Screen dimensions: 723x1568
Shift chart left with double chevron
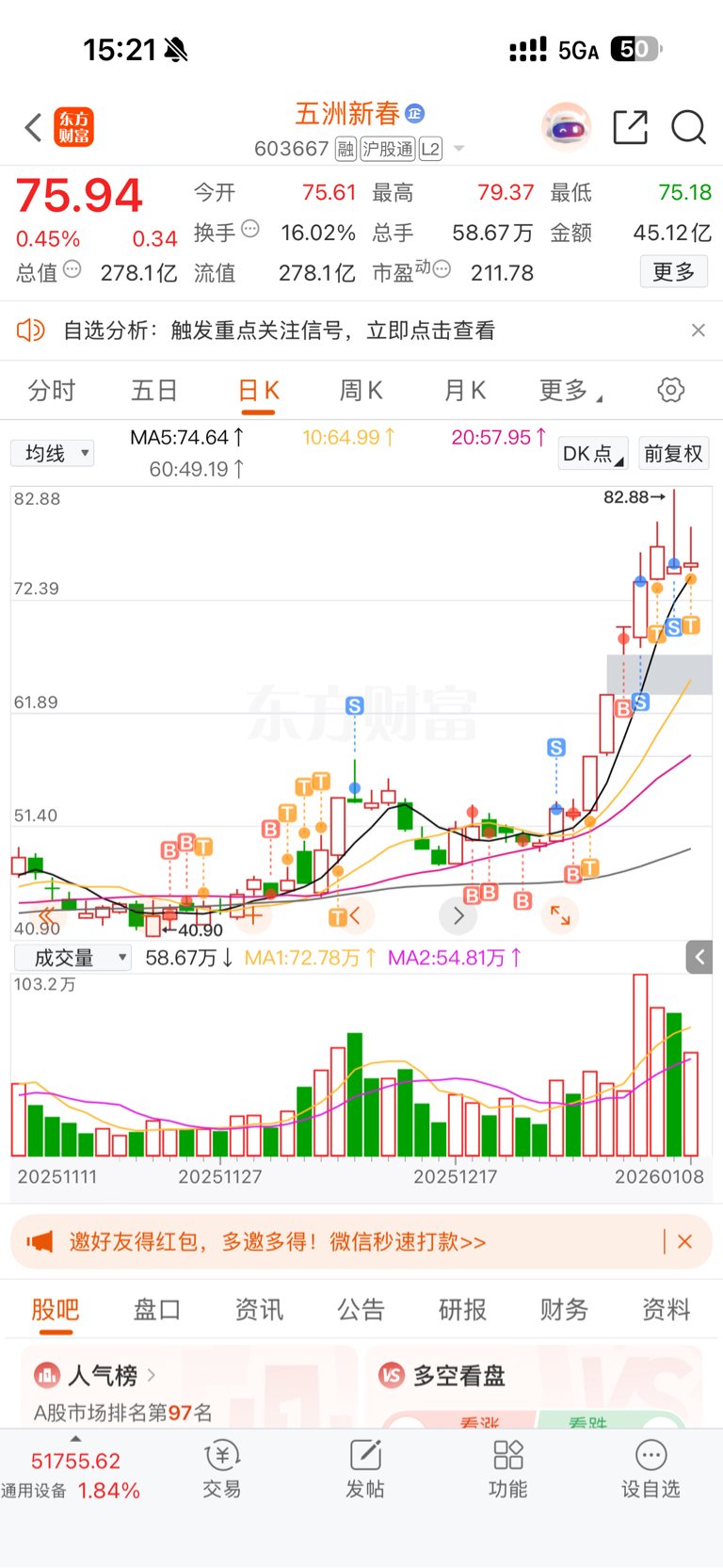(46, 915)
